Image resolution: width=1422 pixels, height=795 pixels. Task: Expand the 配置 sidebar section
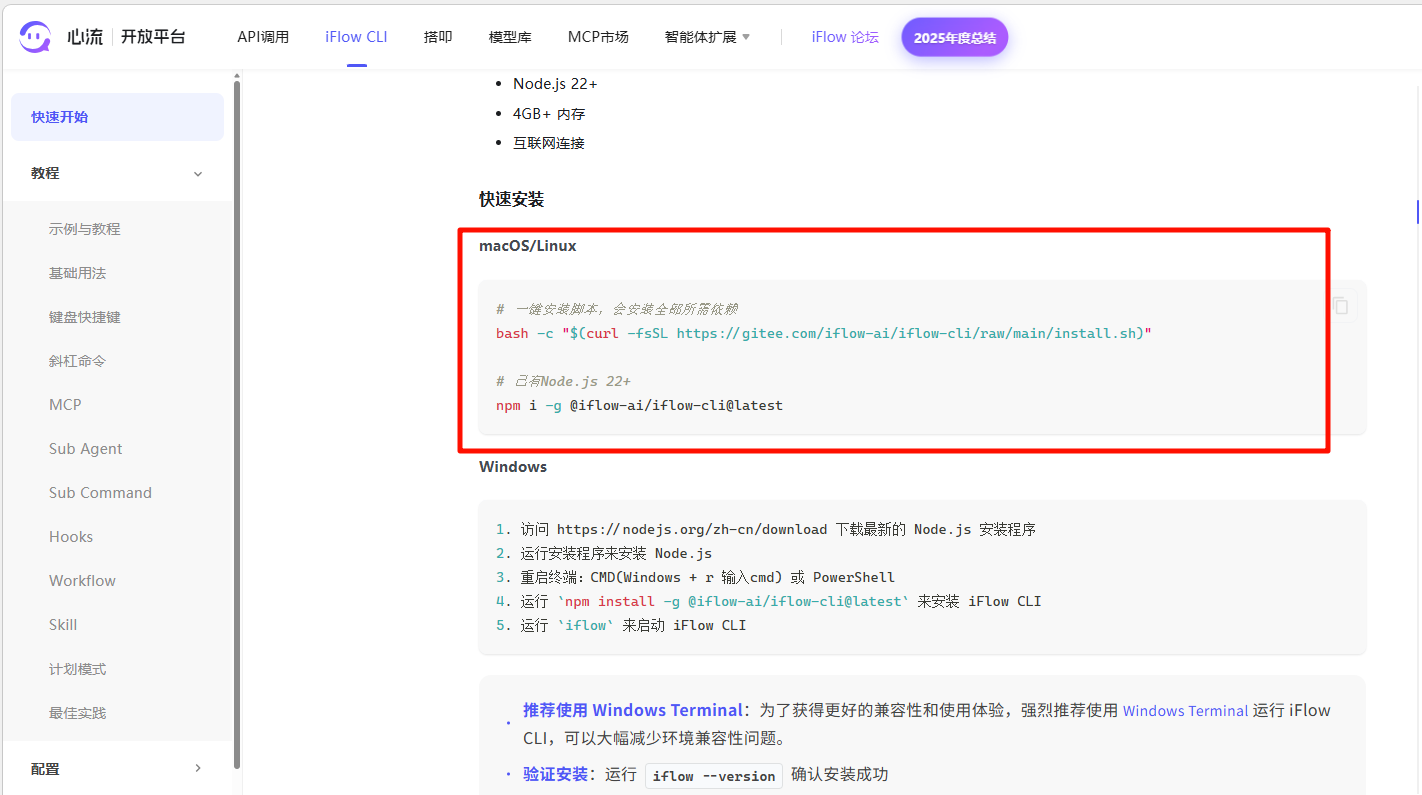click(x=197, y=768)
